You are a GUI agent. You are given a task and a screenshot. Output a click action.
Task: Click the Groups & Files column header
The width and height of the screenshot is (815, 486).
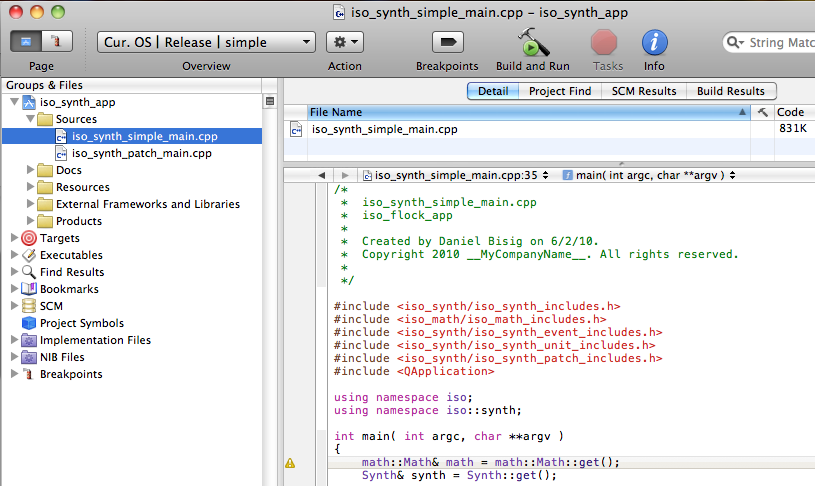point(132,85)
